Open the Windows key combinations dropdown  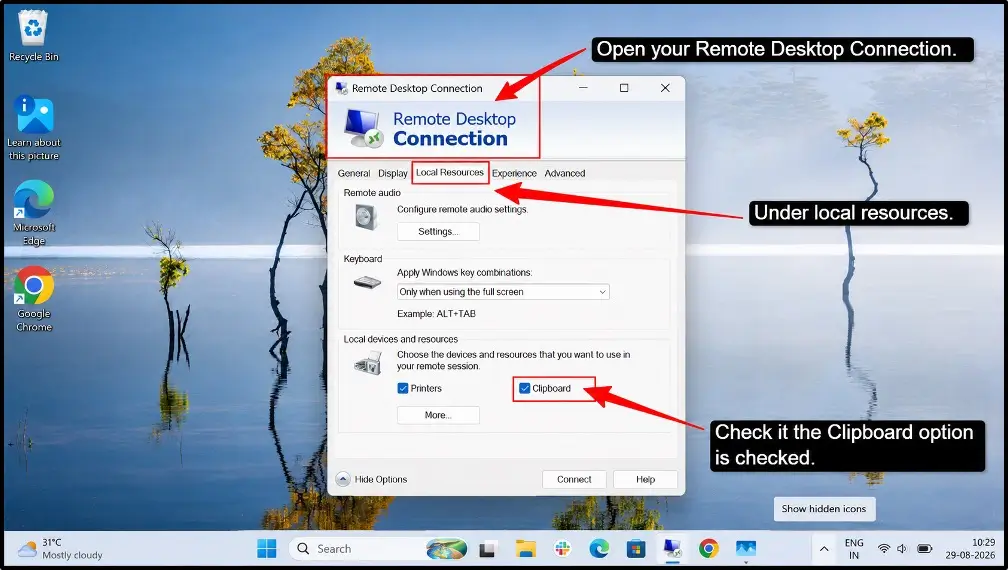click(x=503, y=292)
